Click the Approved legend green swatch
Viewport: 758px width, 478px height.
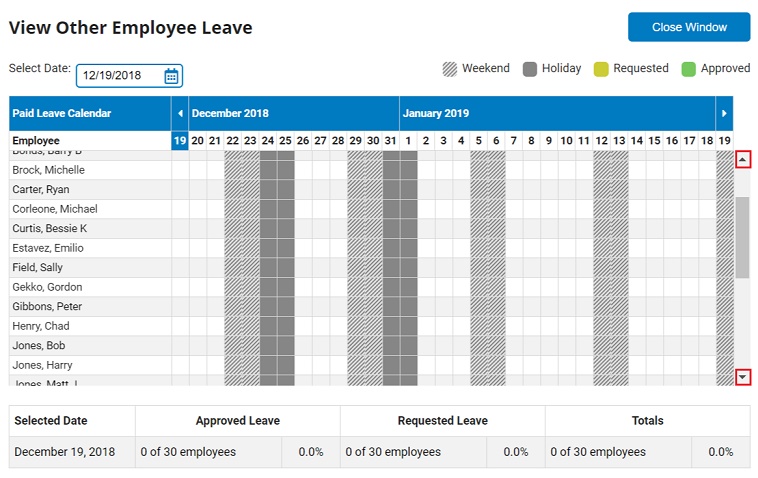click(688, 69)
